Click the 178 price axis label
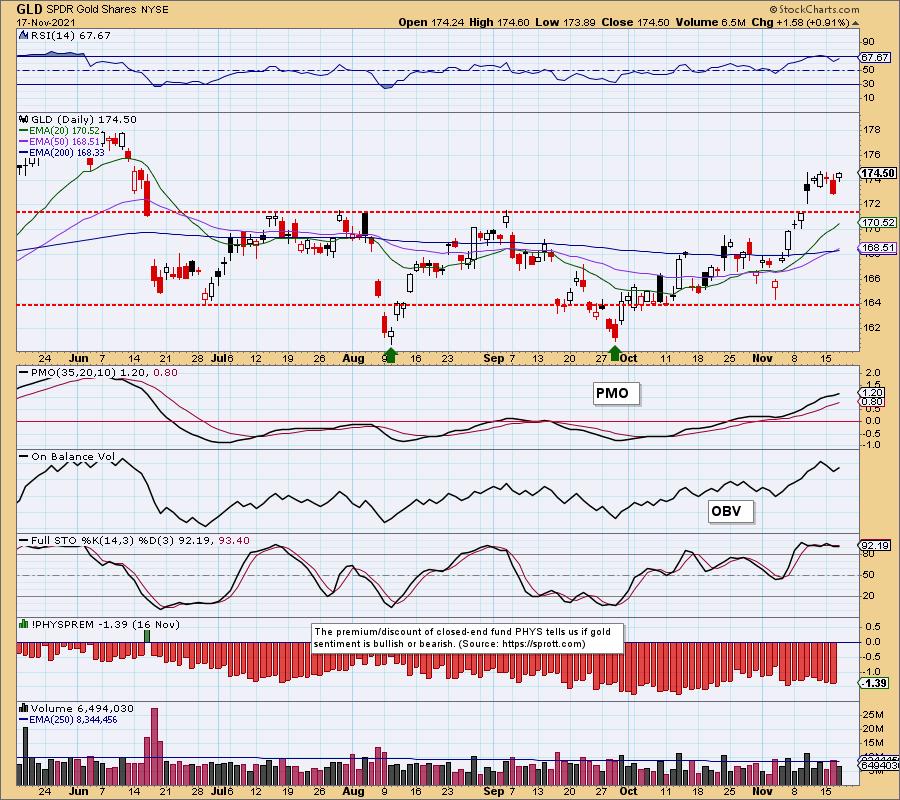Screen dimensions: 900x800 click(x=871, y=130)
